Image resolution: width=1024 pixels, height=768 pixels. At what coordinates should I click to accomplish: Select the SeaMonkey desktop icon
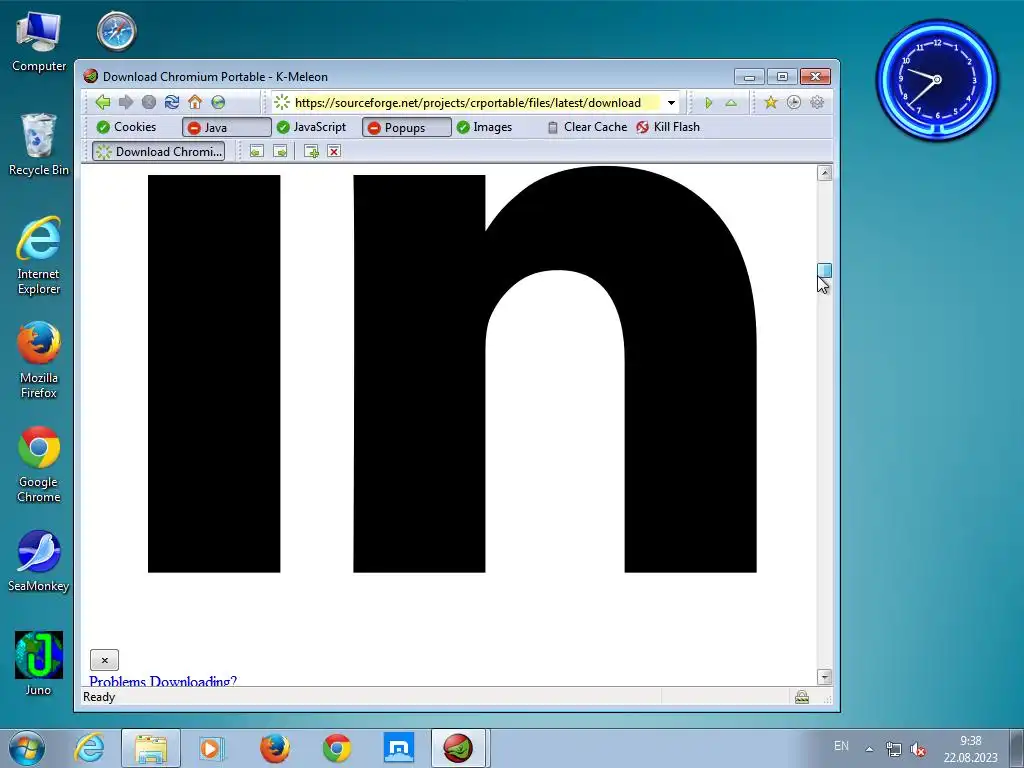[x=39, y=562]
